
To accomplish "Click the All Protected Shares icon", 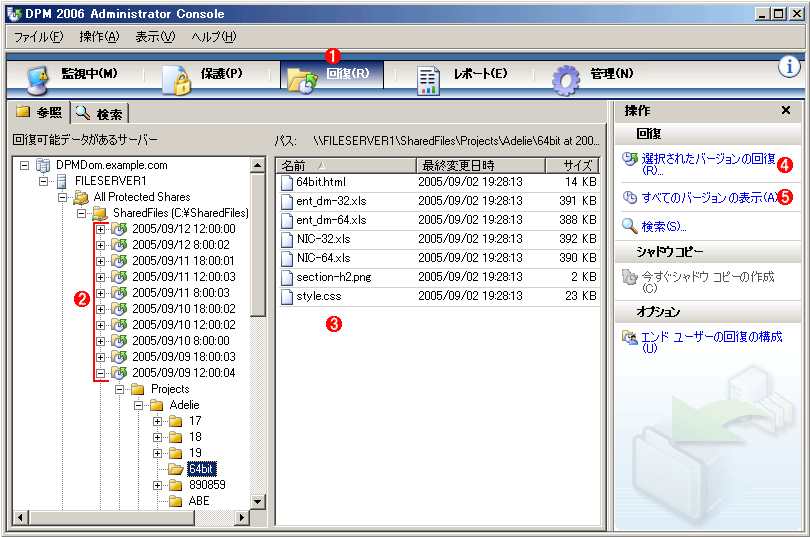I will pyautogui.click(x=81, y=197).
